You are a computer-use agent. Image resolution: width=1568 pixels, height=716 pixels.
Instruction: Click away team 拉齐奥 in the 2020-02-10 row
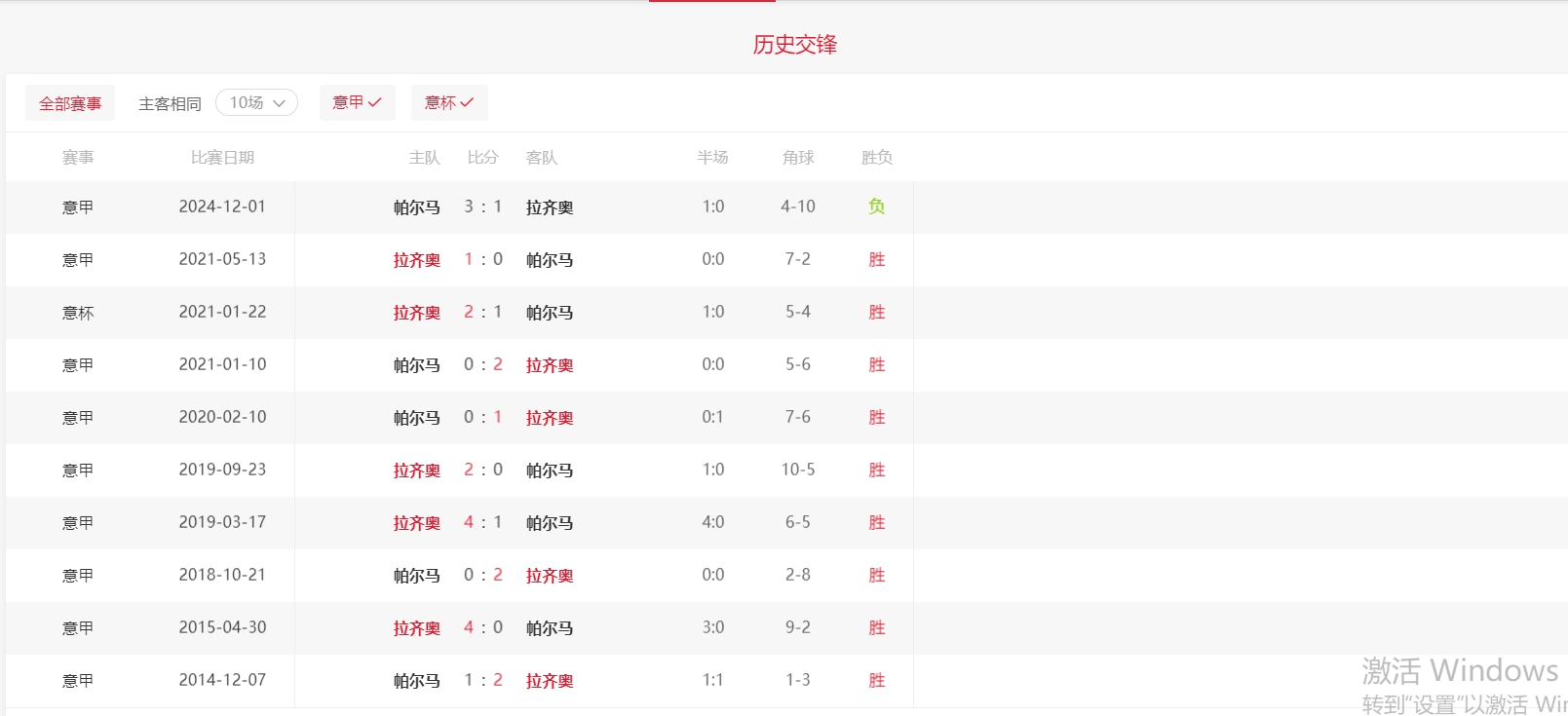(x=550, y=418)
